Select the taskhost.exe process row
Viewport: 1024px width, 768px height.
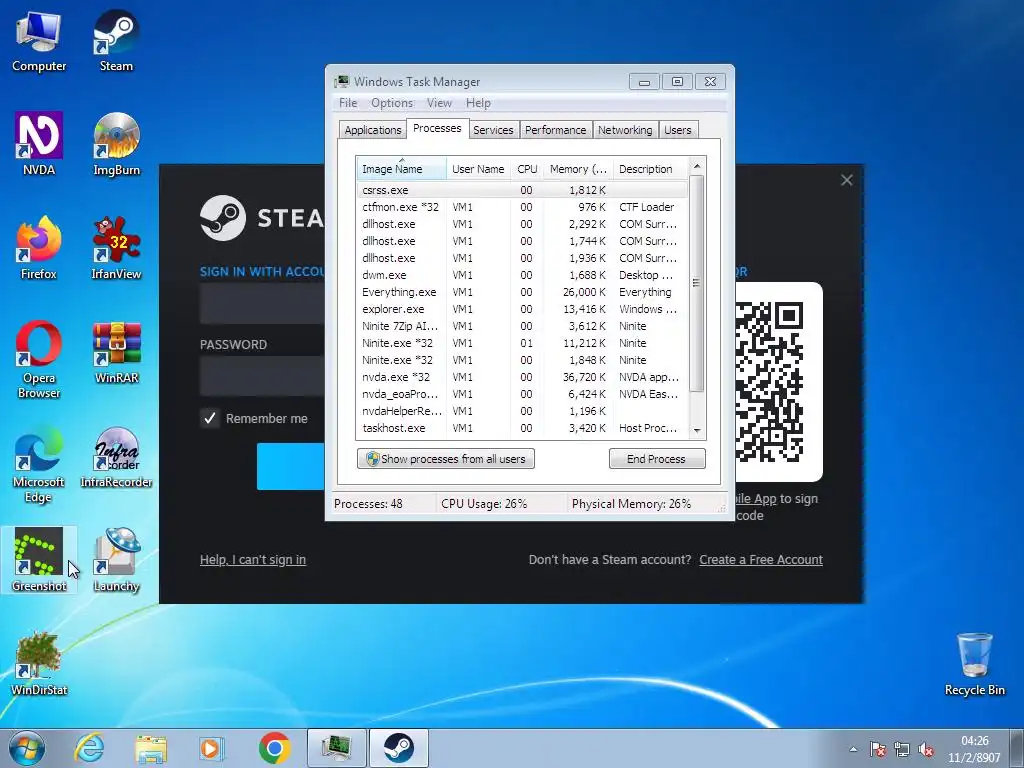pos(522,428)
